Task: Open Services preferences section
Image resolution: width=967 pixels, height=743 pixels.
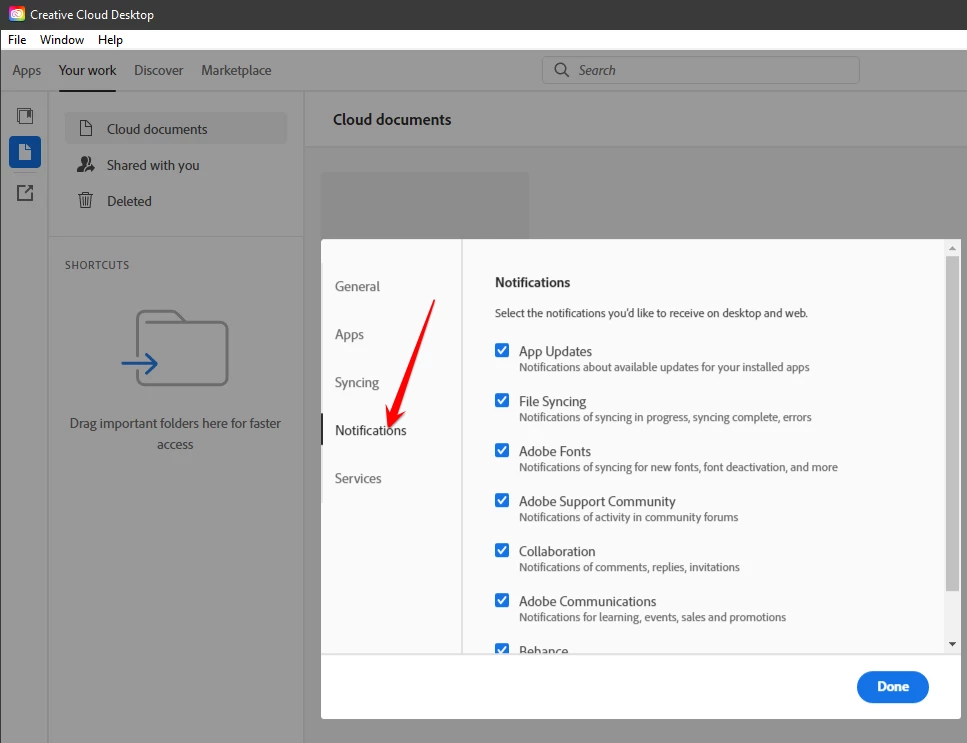Action: 358,478
